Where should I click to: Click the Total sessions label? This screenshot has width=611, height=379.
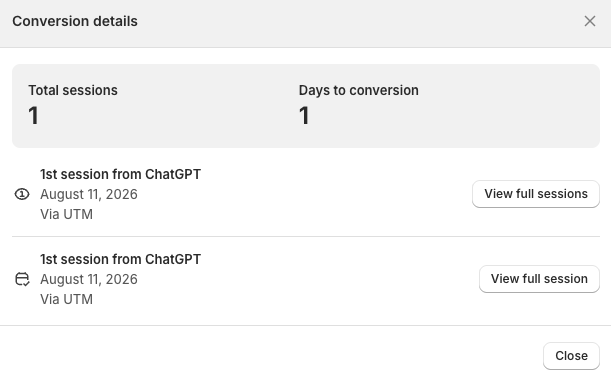tap(73, 90)
